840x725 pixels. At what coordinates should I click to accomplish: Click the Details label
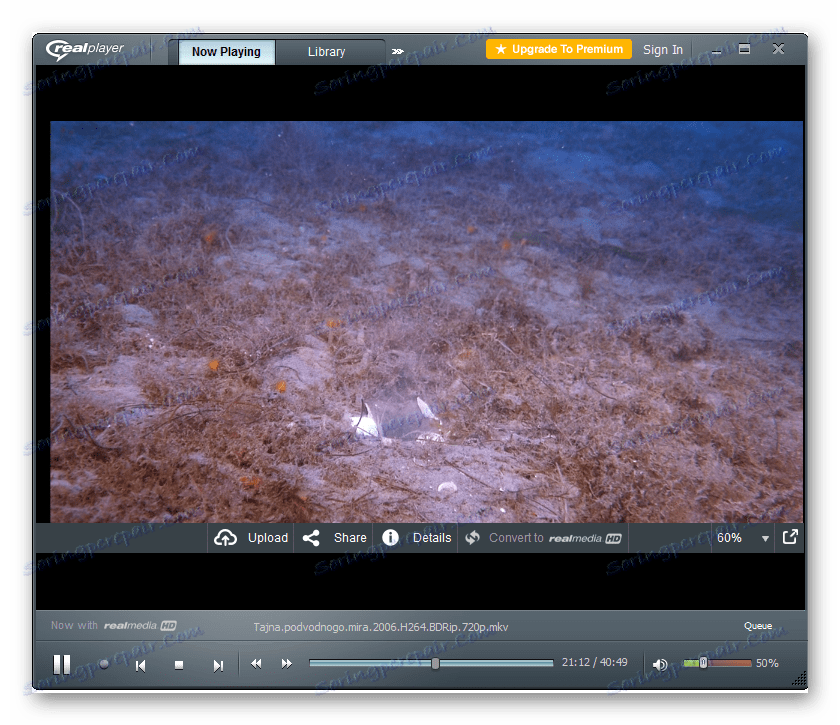pyautogui.click(x=432, y=537)
